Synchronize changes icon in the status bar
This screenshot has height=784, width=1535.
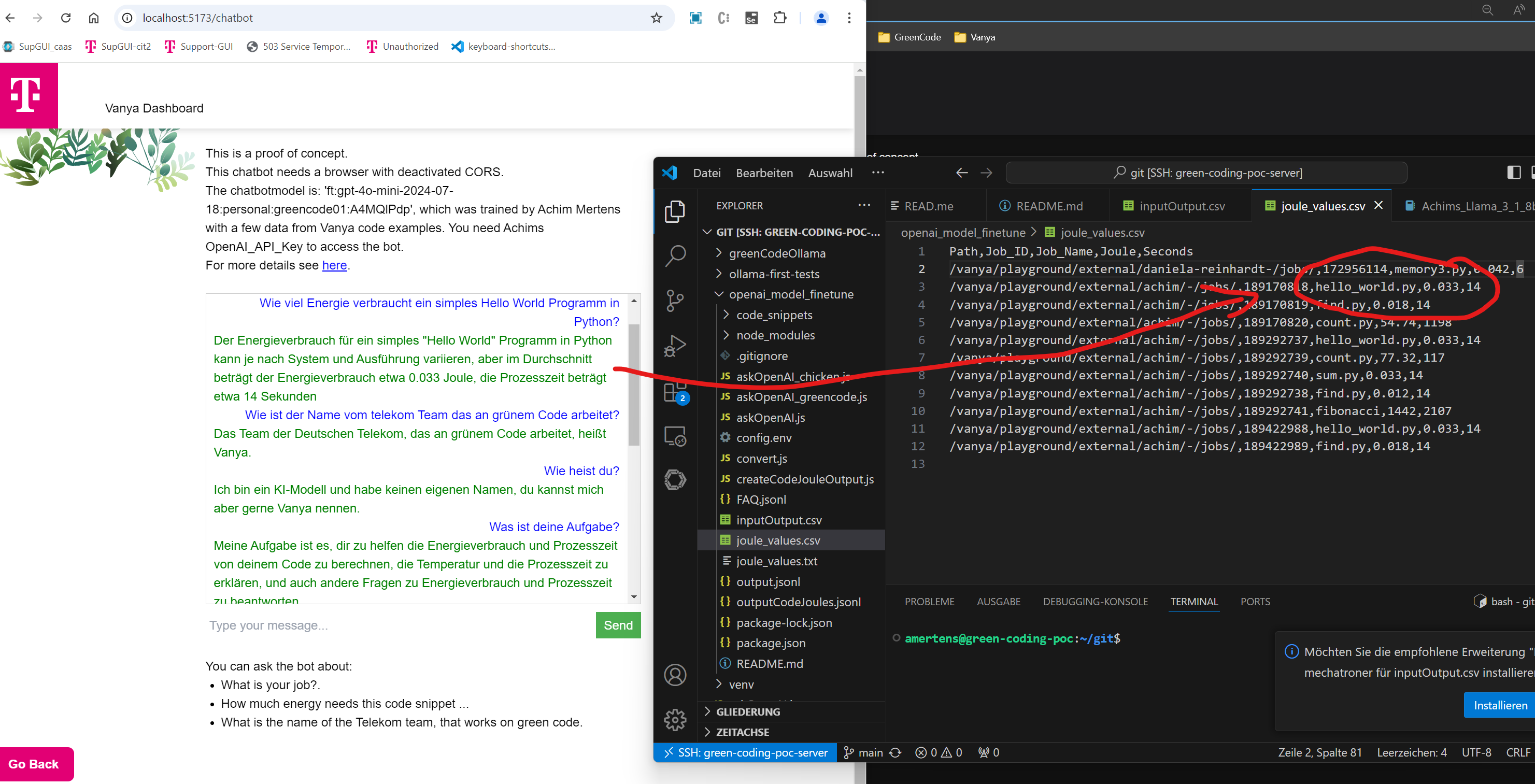click(x=896, y=752)
